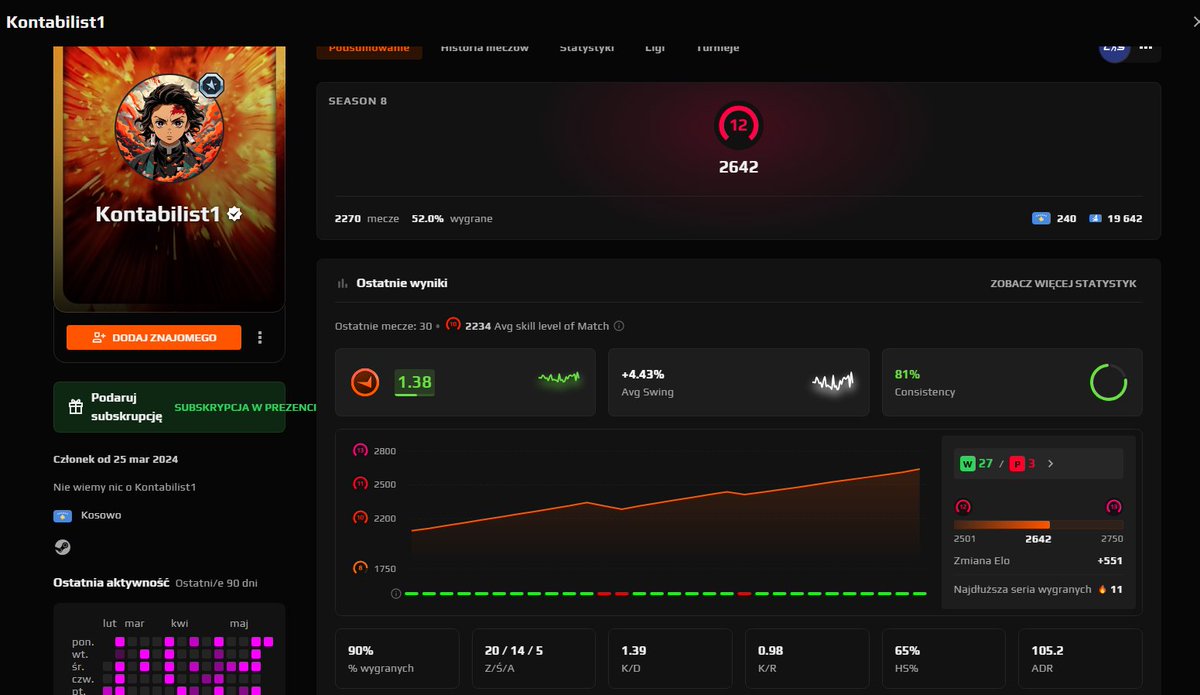The image size is (1200, 695).
Task: Click the flame icon next to win streak 11
Action: 1103,589
